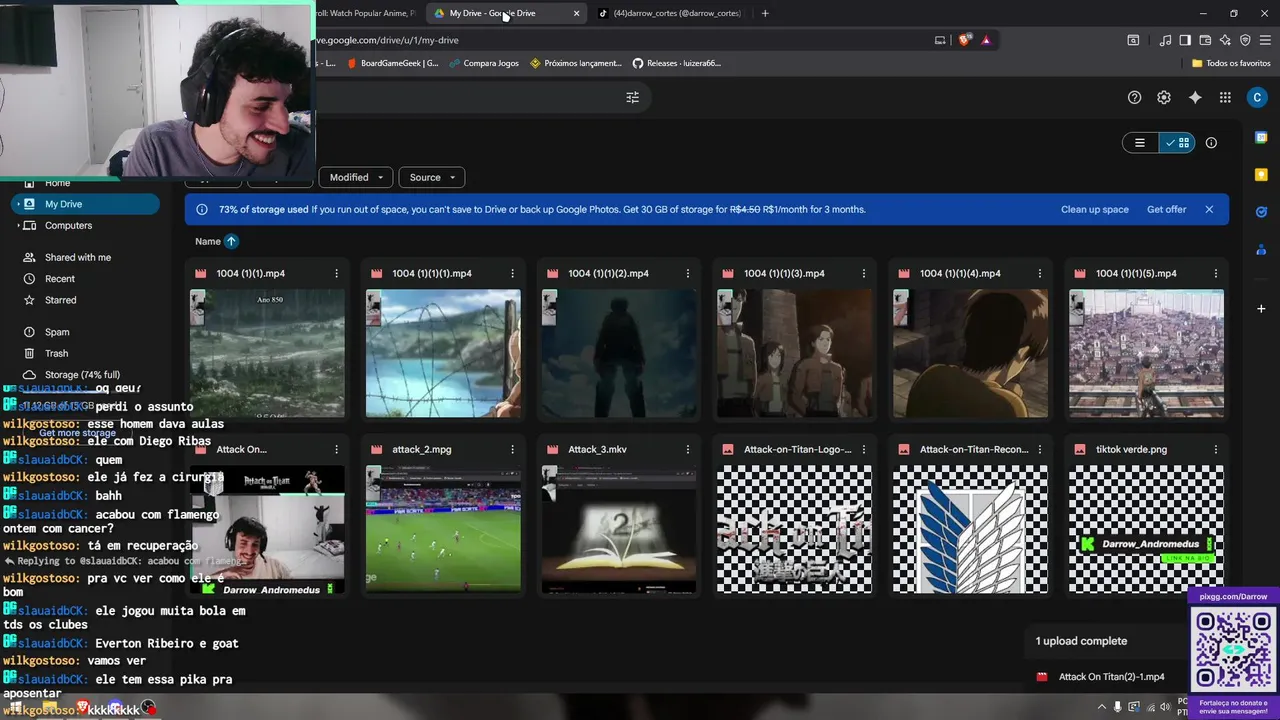Switch to the My Drive - Google Drive tab
This screenshot has width=1280, height=720.
[x=507, y=13]
